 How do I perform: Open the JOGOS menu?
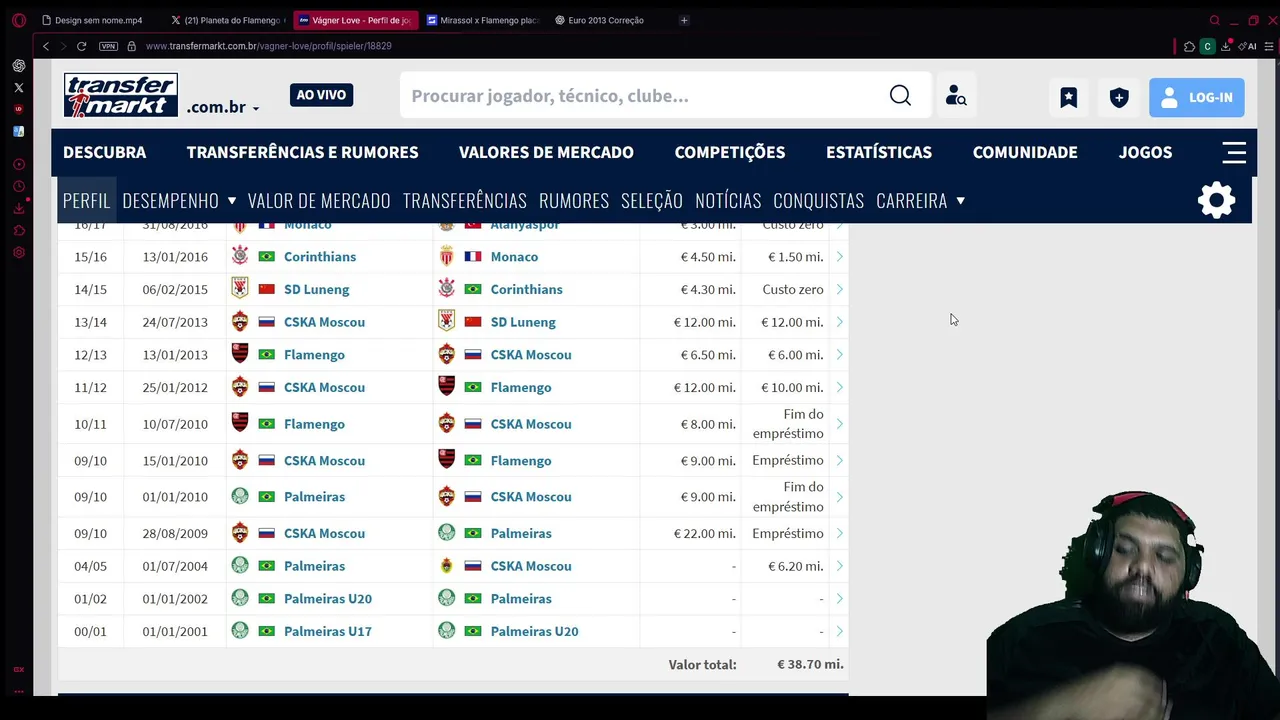[x=1145, y=152]
